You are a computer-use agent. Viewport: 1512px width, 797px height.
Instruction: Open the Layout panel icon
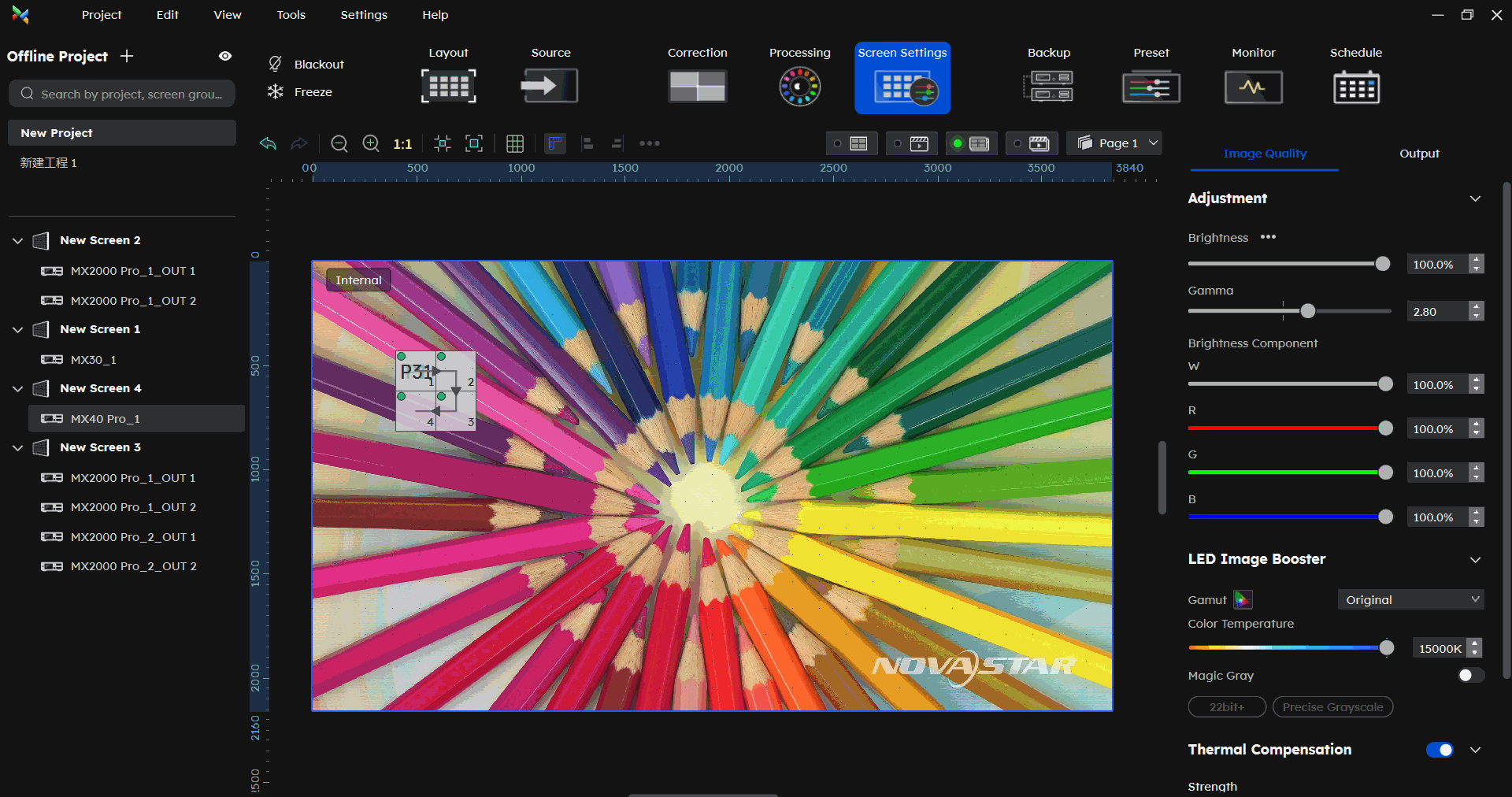[448, 85]
